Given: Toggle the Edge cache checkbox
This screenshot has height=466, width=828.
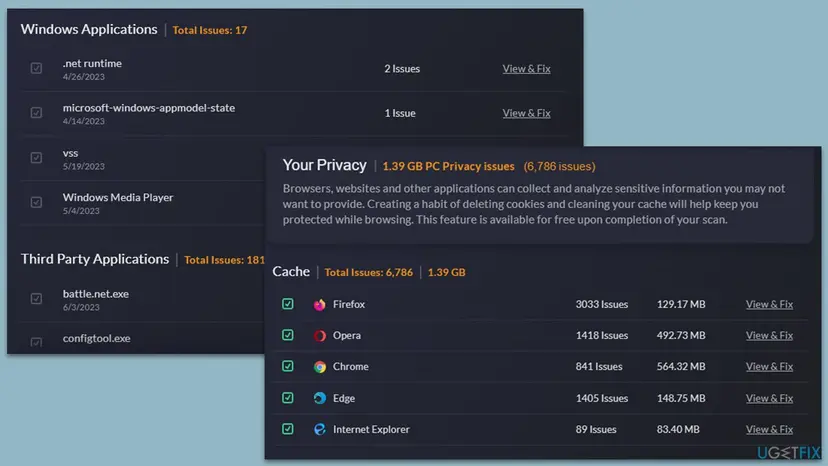Looking at the screenshot, I should [287, 397].
